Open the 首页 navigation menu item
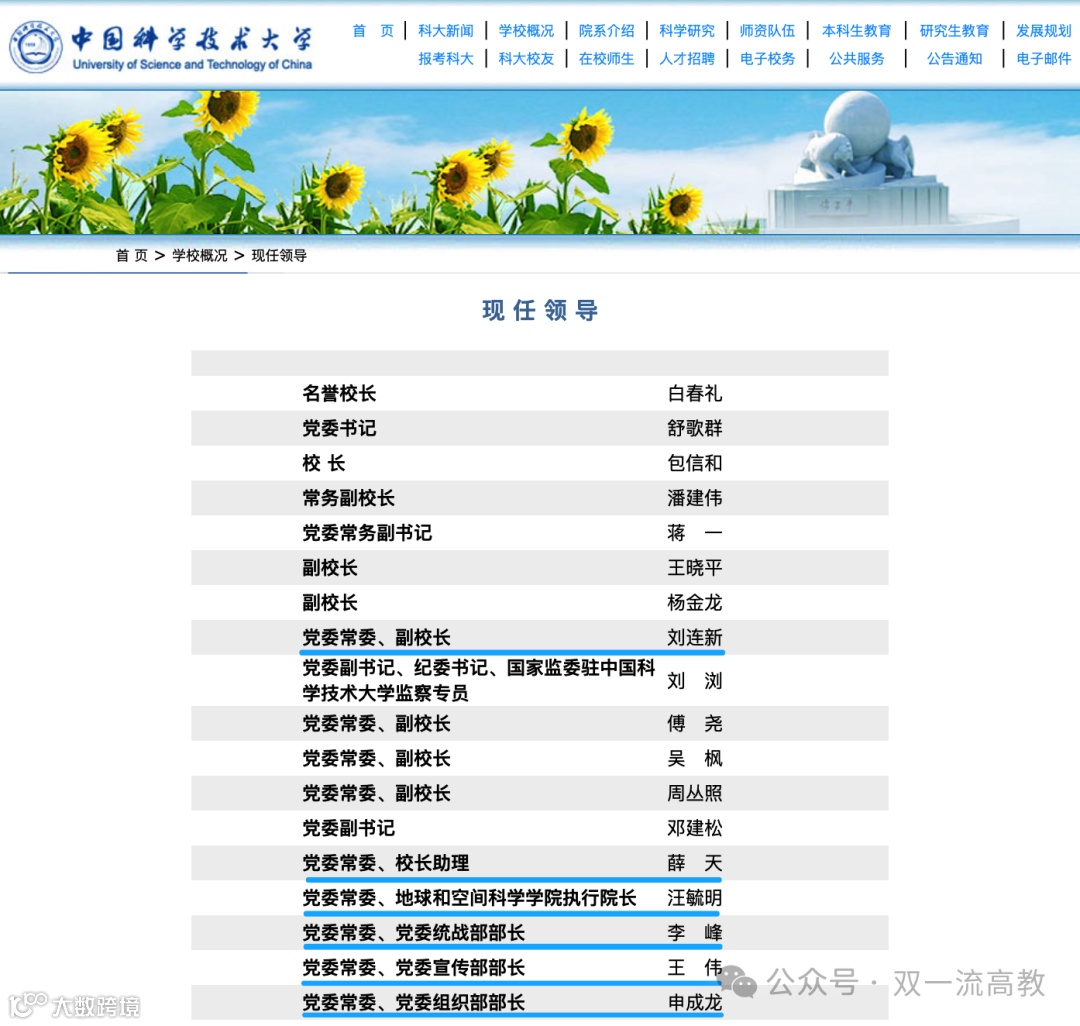Image resolution: width=1080 pixels, height=1026 pixels. 373,31
